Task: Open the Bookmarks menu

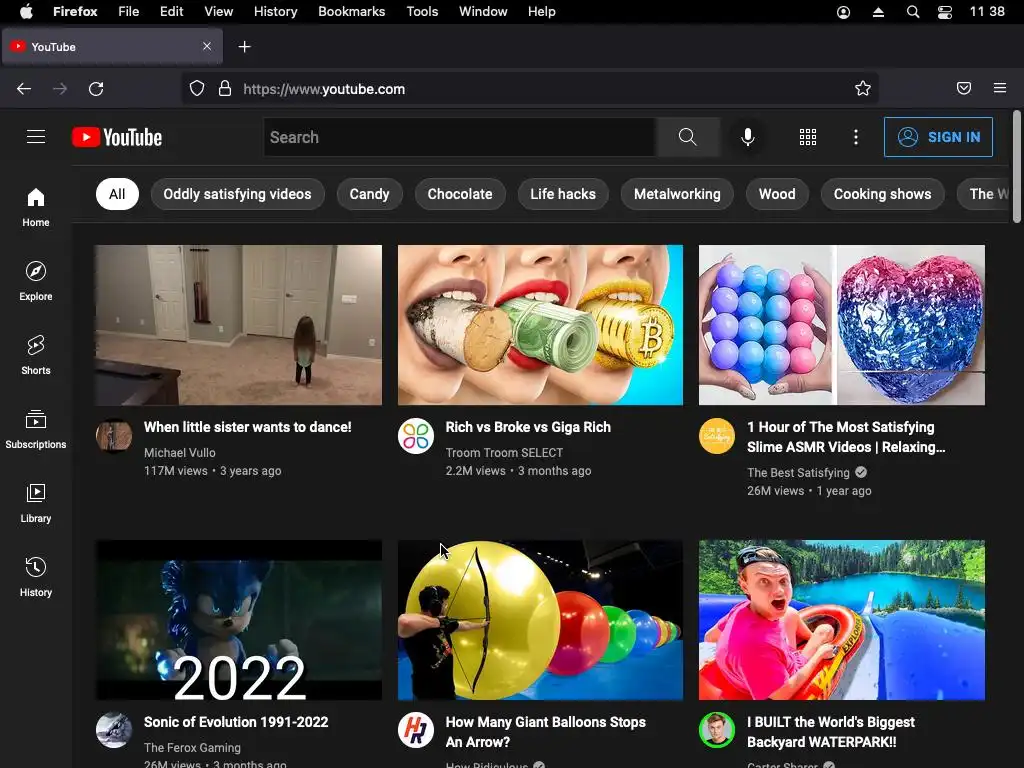Action: 351,12
